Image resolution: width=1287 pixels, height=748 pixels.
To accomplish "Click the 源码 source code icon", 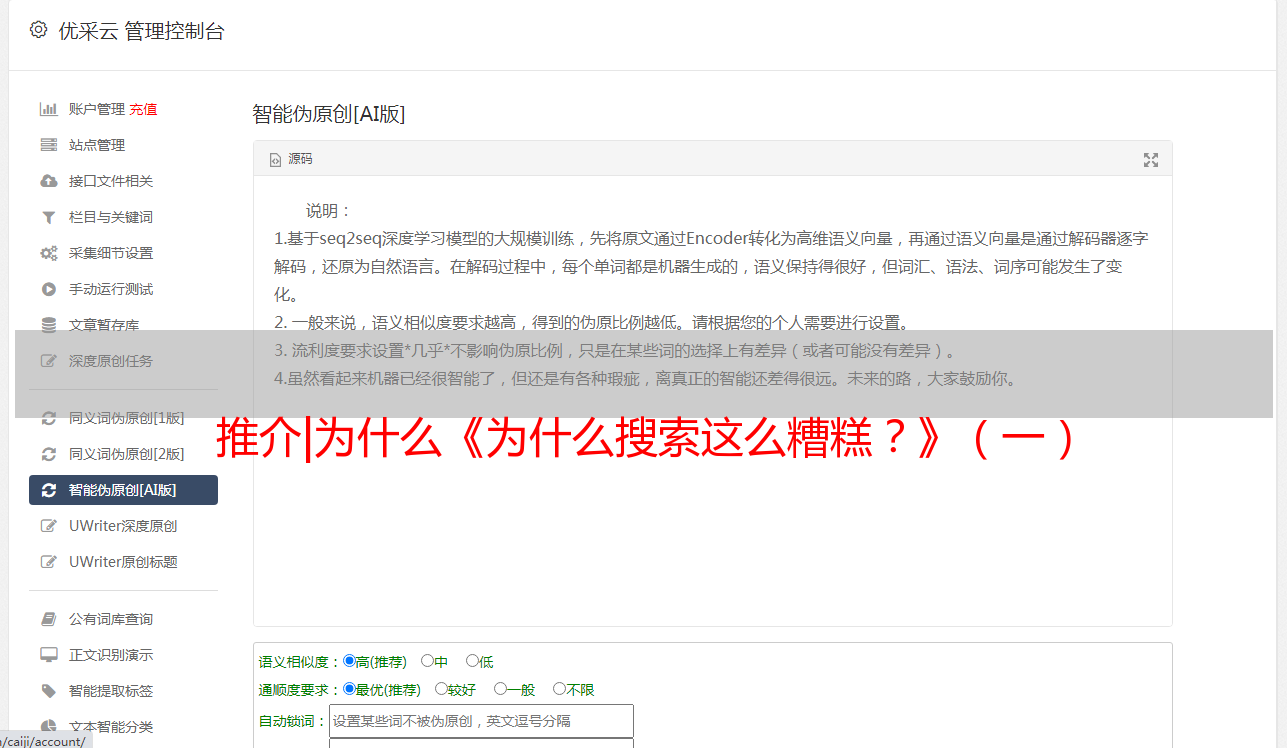I will point(275,159).
